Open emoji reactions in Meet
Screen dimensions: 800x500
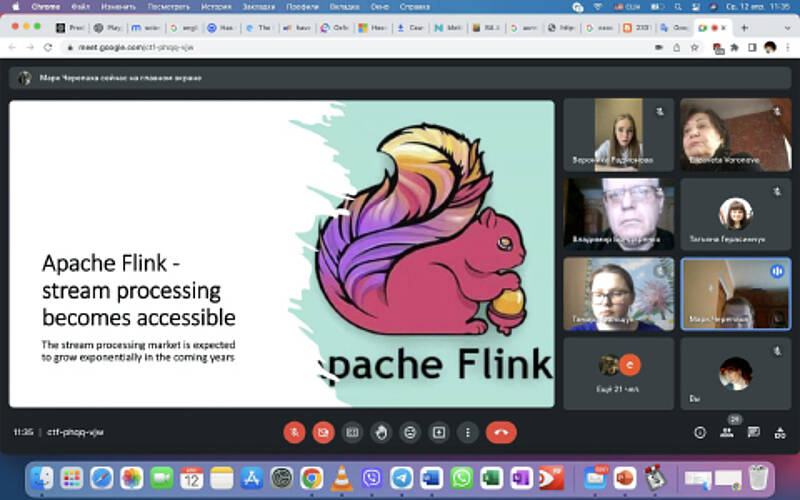coord(410,433)
